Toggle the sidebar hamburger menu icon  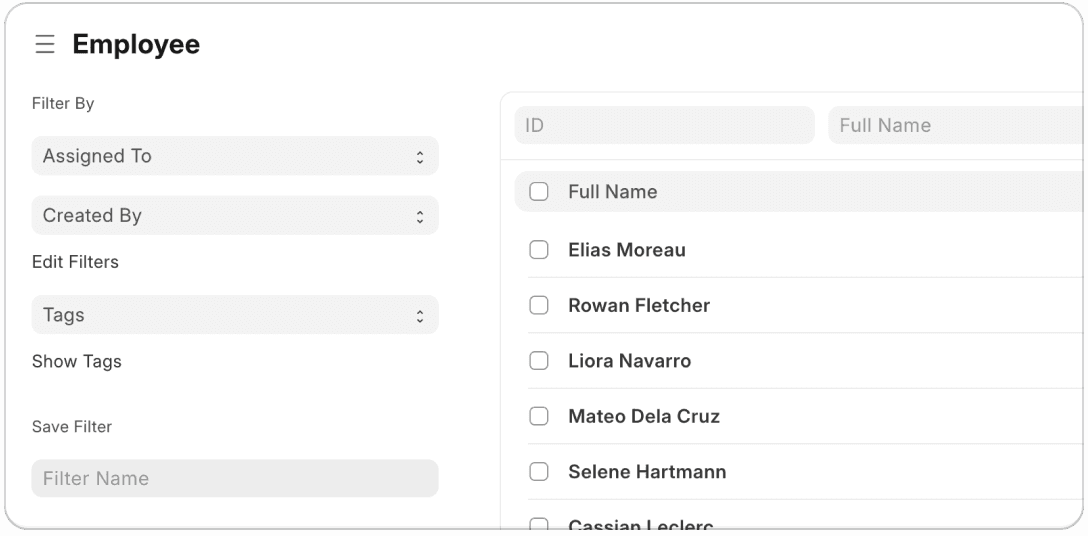[x=45, y=45]
